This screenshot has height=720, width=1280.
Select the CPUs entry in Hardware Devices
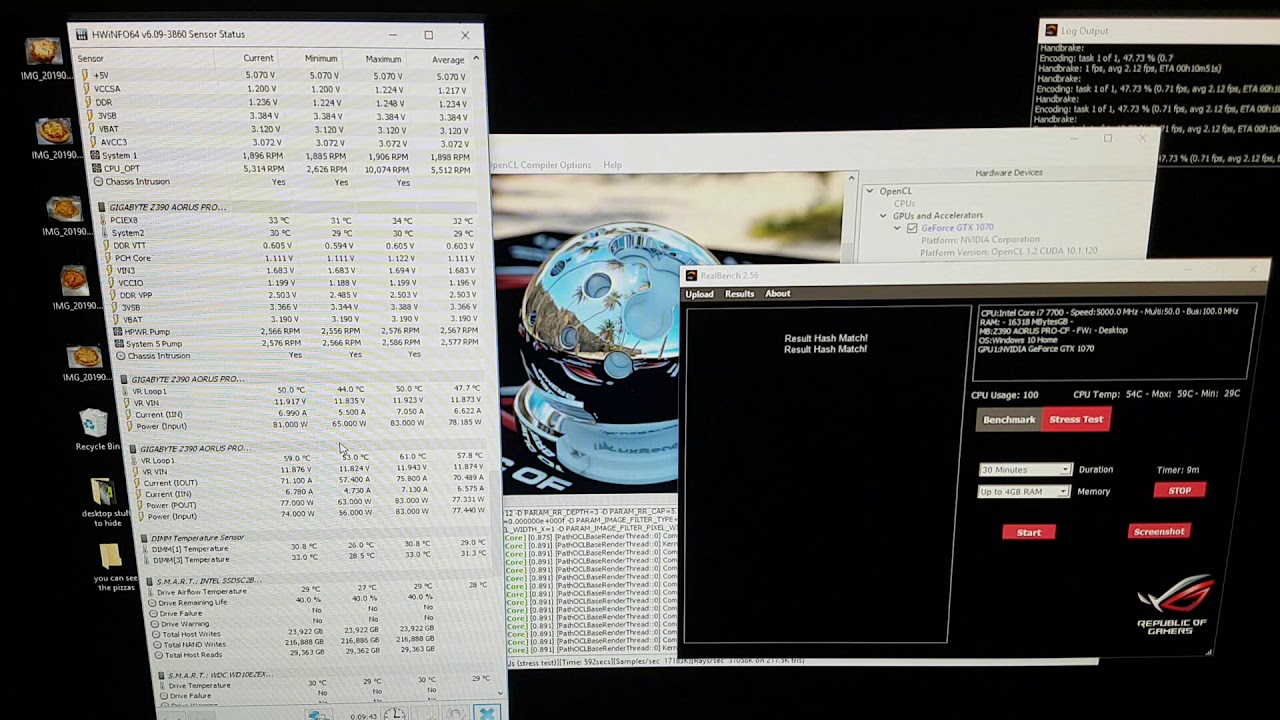click(904, 203)
